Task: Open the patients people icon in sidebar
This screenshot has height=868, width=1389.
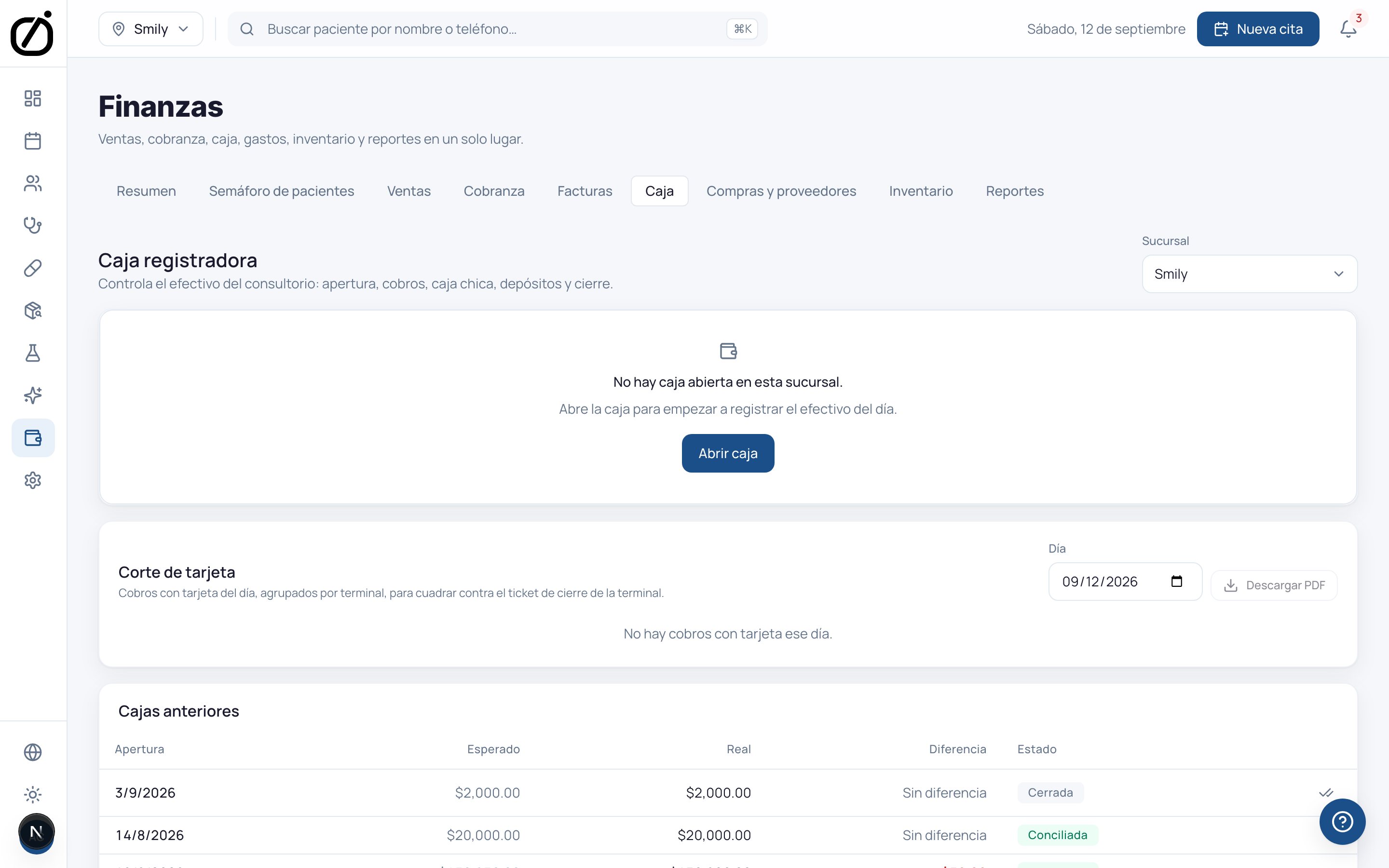Action: (x=33, y=183)
